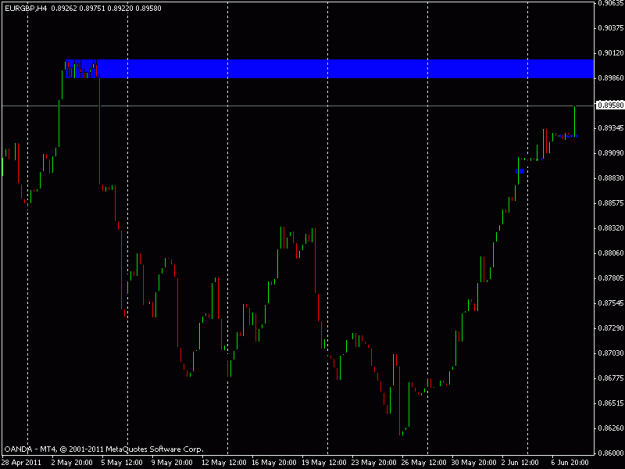Viewport: 625px width, 469px height.
Task: Click the 16 May 20:00 time label
Action: tap(274, 463)
